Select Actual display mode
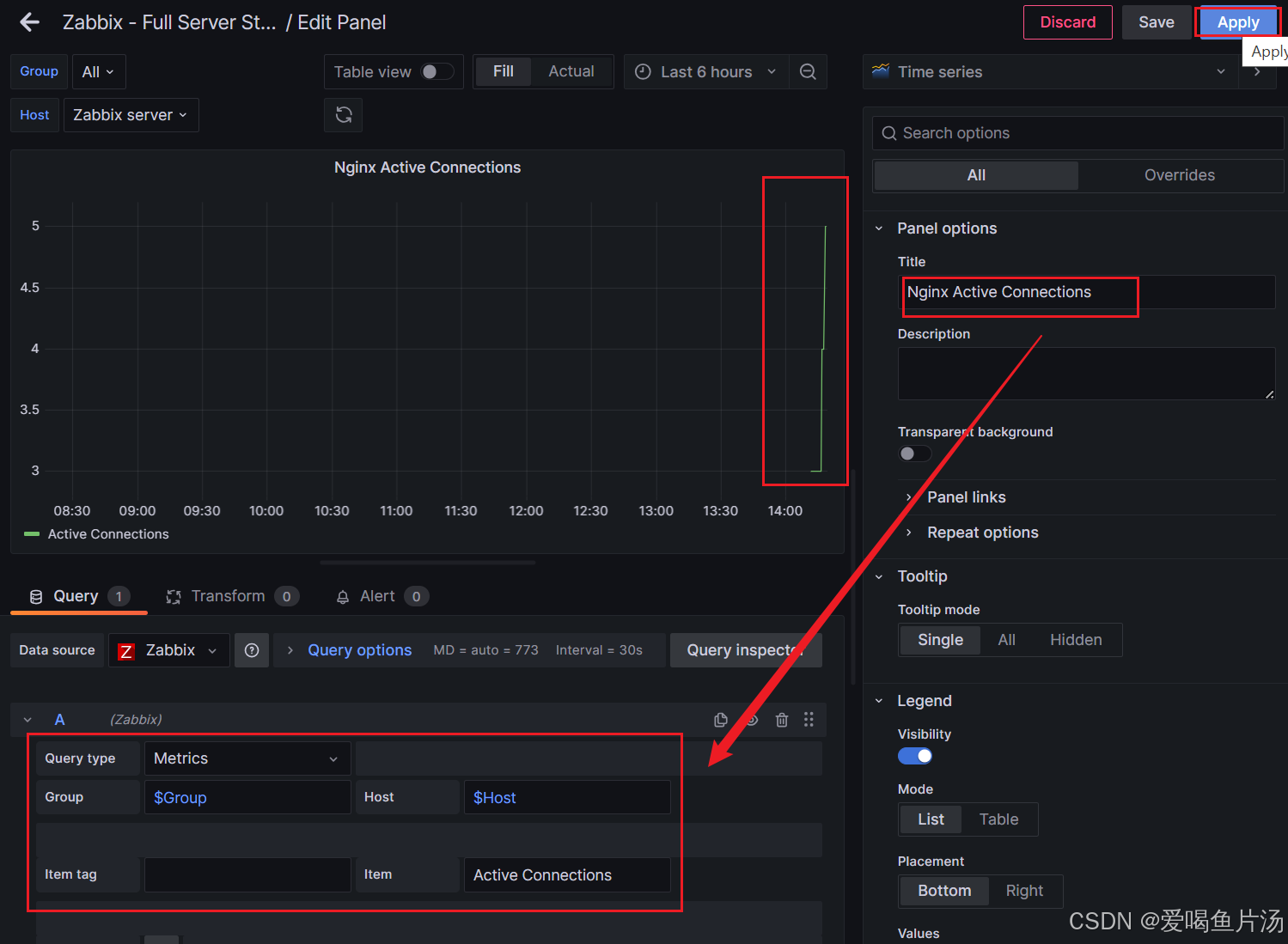1288x944 pixels. (571, 71)
